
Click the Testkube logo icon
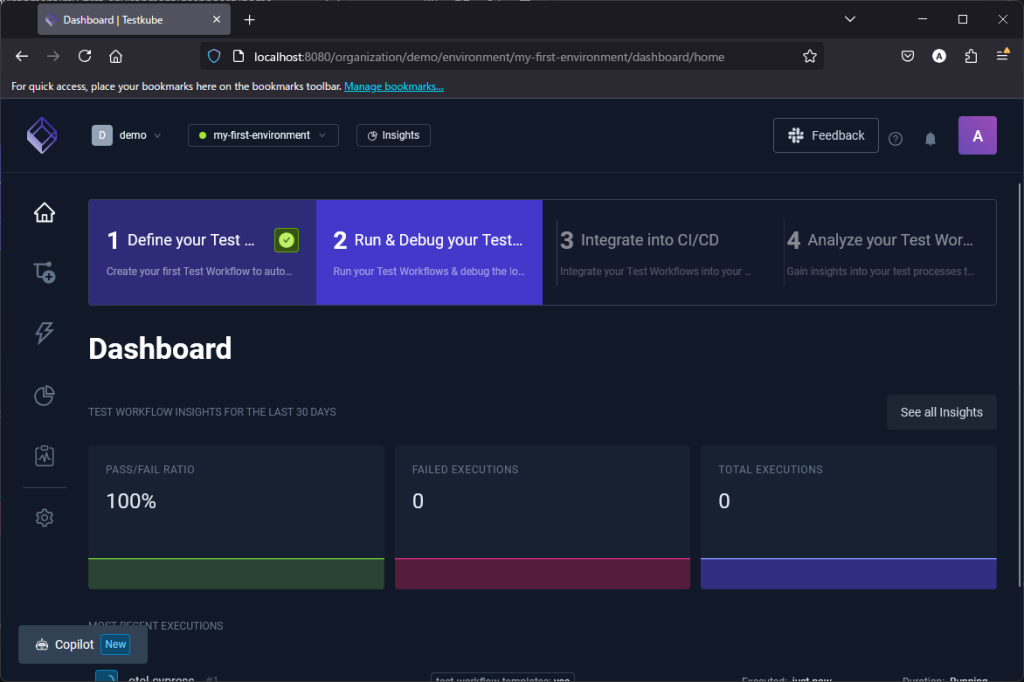pyautogui.click(x=42, y=135)
